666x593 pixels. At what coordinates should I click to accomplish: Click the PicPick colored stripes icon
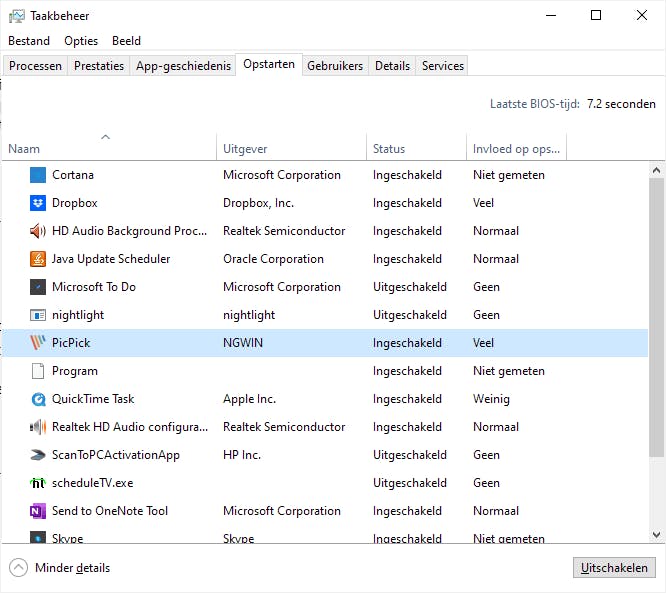[x=38, y=343]
